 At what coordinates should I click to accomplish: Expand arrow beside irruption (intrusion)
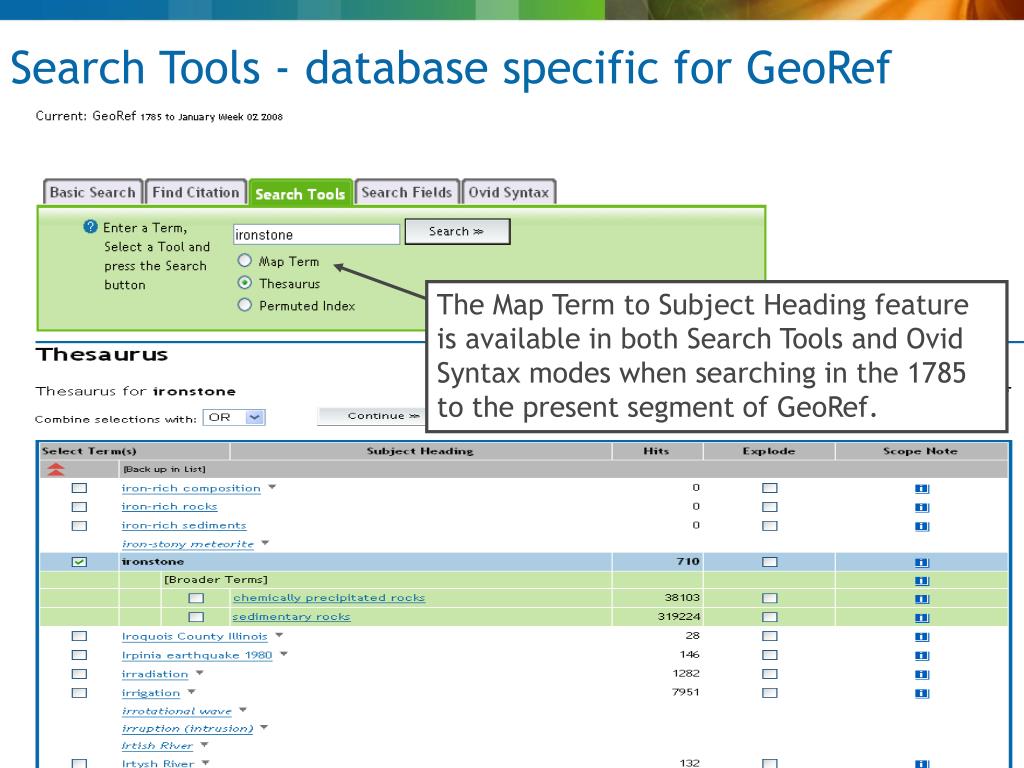[264, 726]
